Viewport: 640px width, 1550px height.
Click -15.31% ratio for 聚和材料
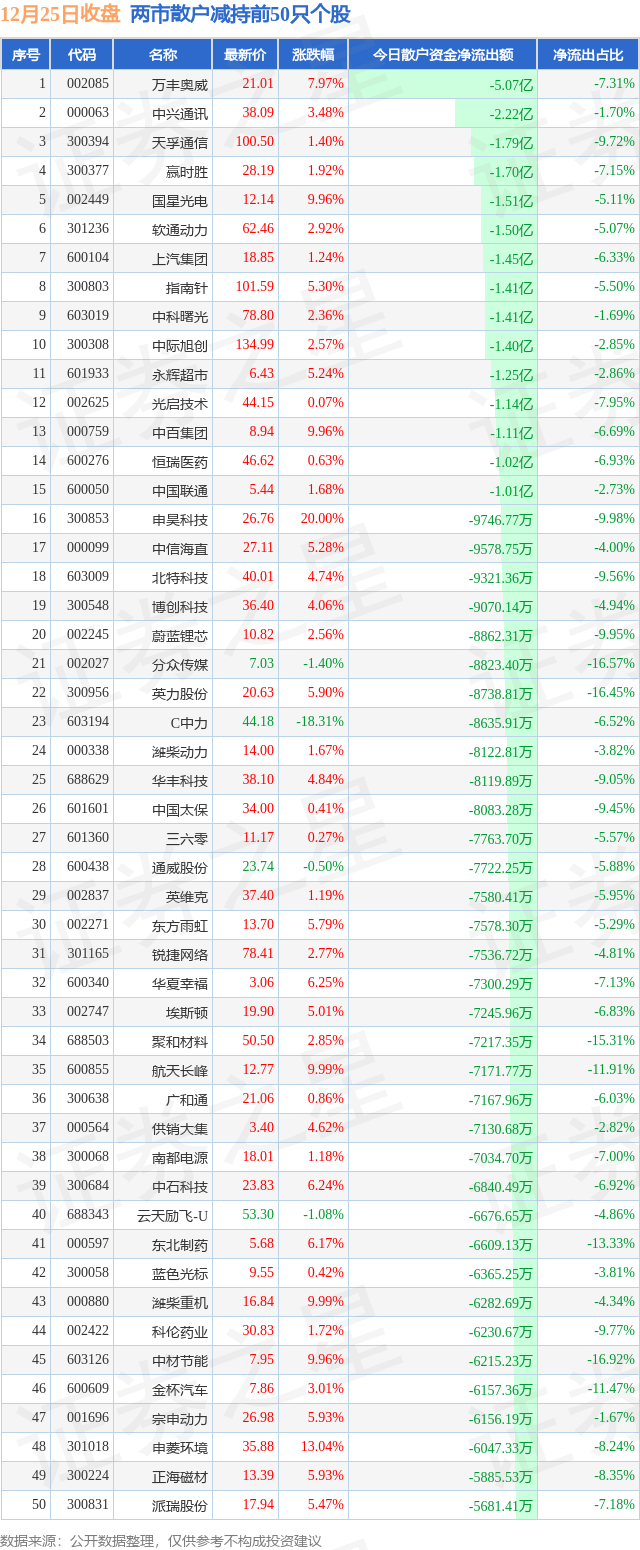(x=611, y=1041)
